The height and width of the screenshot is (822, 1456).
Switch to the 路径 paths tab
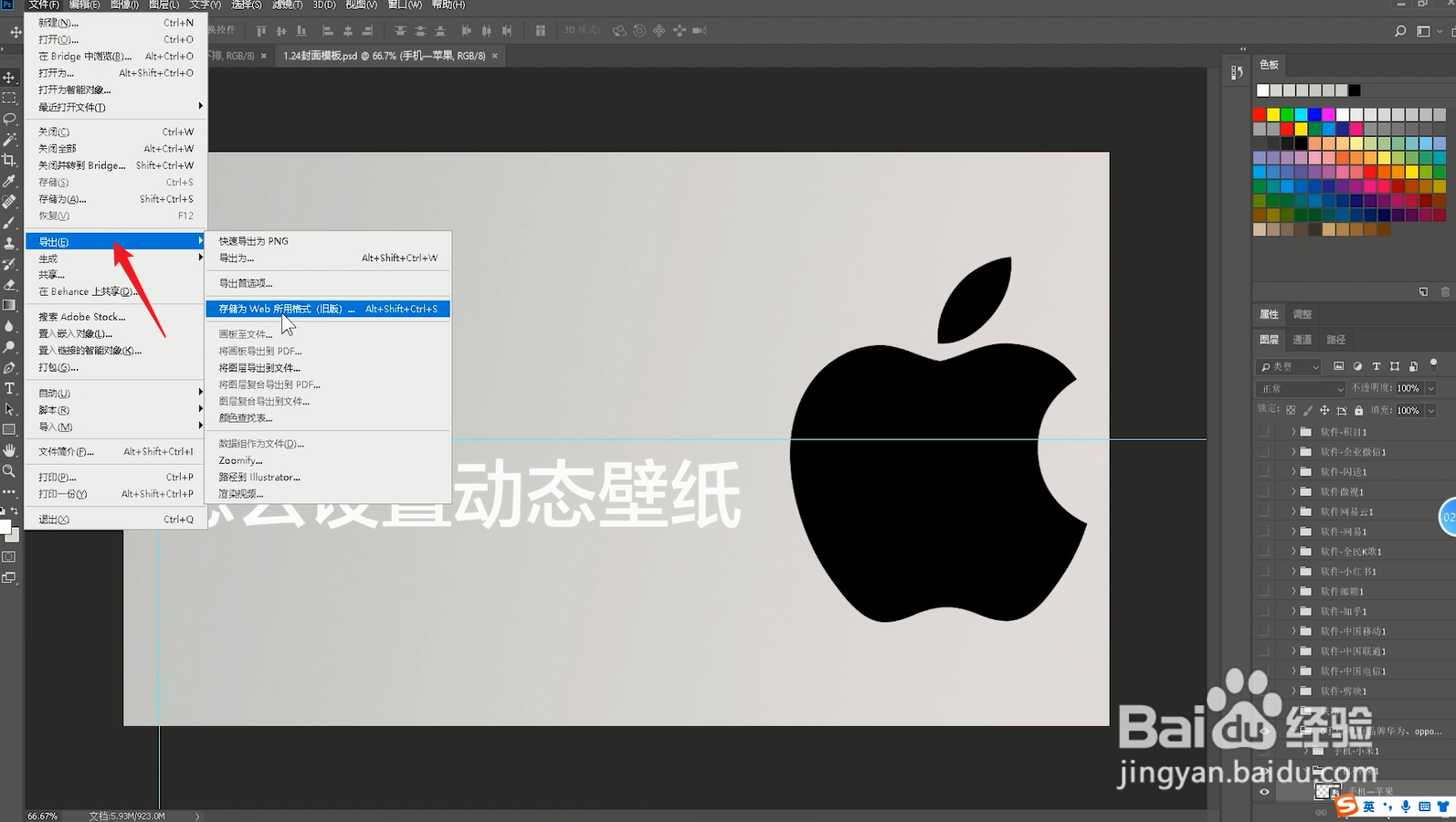coord(1336,340)
